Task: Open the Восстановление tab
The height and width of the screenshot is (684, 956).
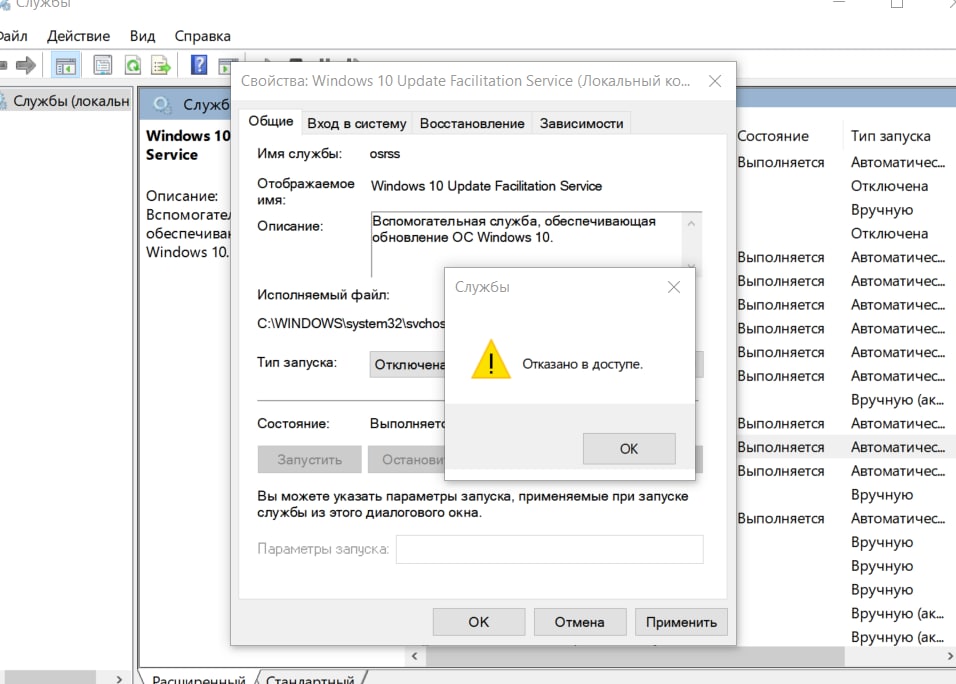Action: pos(472,123)
